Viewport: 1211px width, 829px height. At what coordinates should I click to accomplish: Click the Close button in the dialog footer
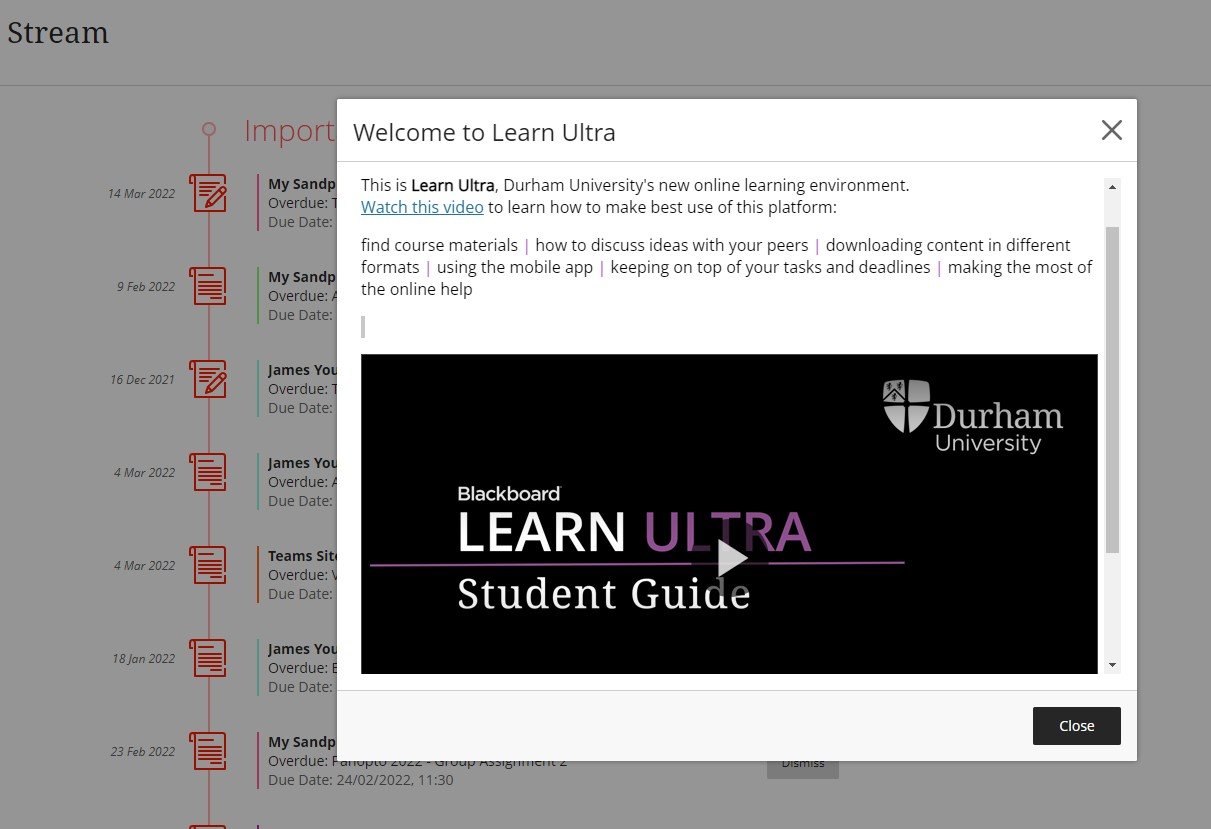pos(1076,726)
